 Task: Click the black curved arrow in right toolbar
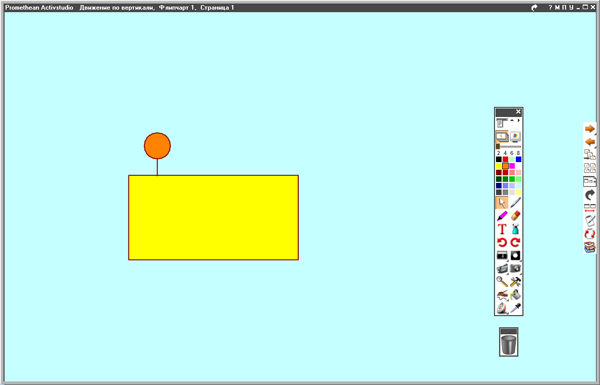590,194
